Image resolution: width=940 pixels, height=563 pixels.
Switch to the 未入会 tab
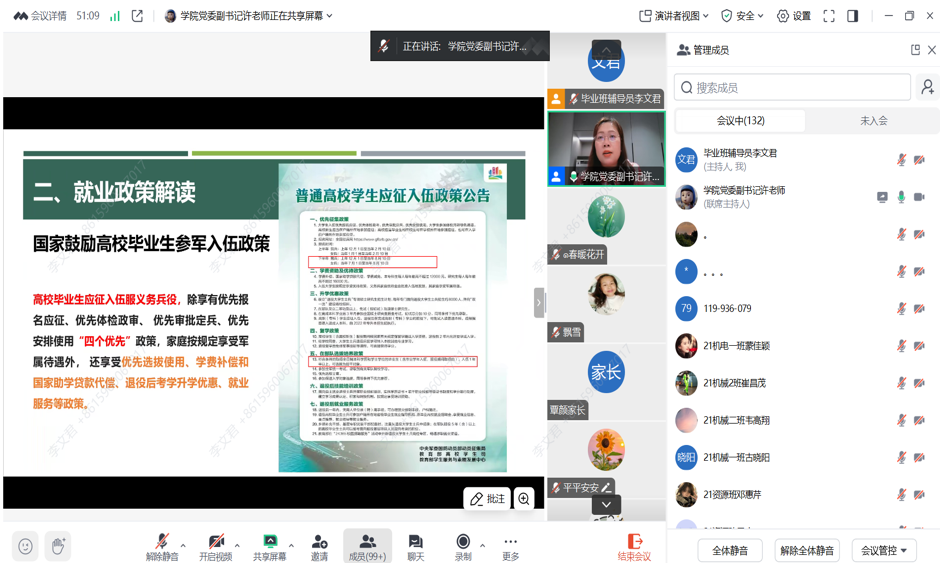(873, 120)
